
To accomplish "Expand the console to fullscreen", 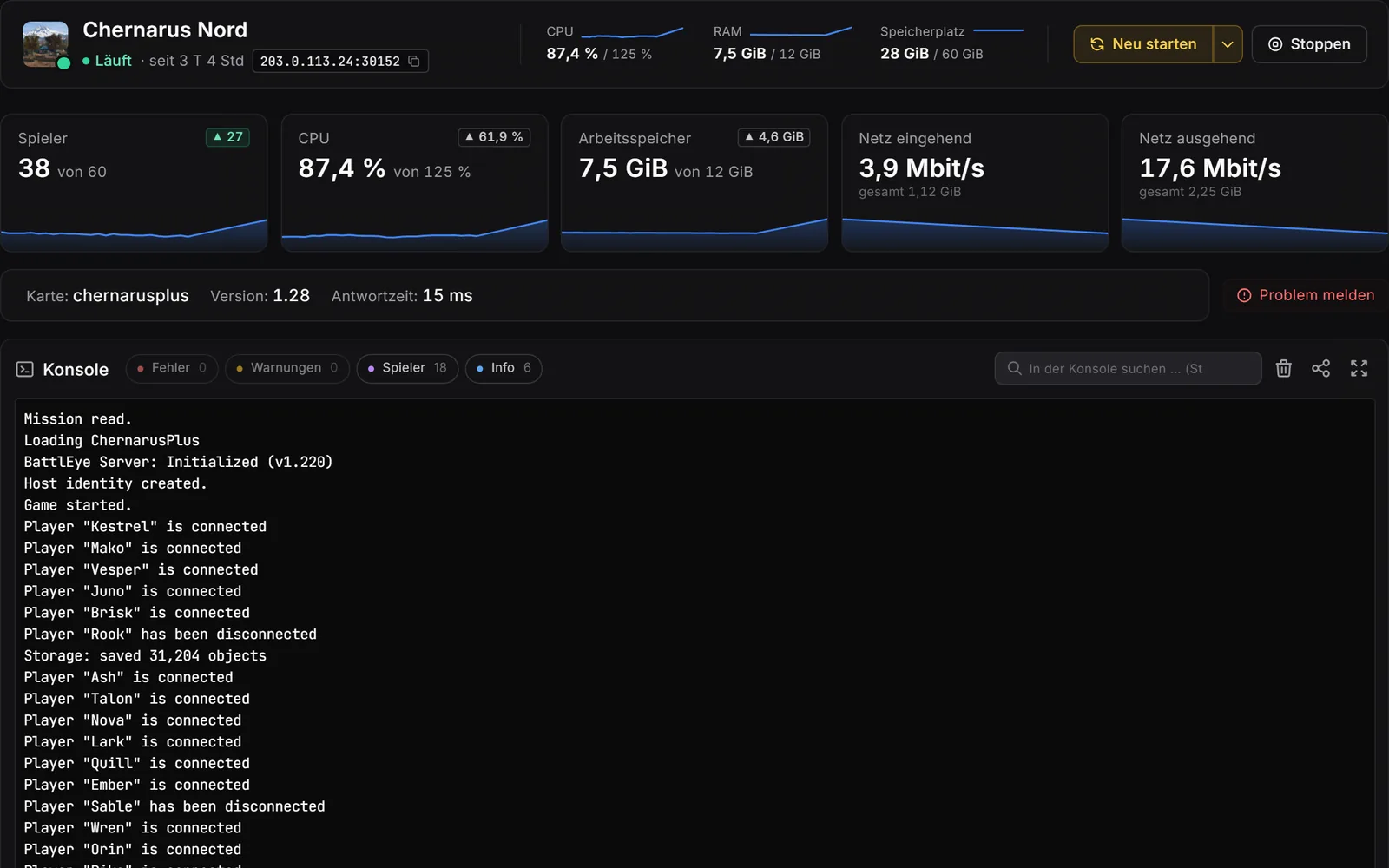I will click(1359, 368).
